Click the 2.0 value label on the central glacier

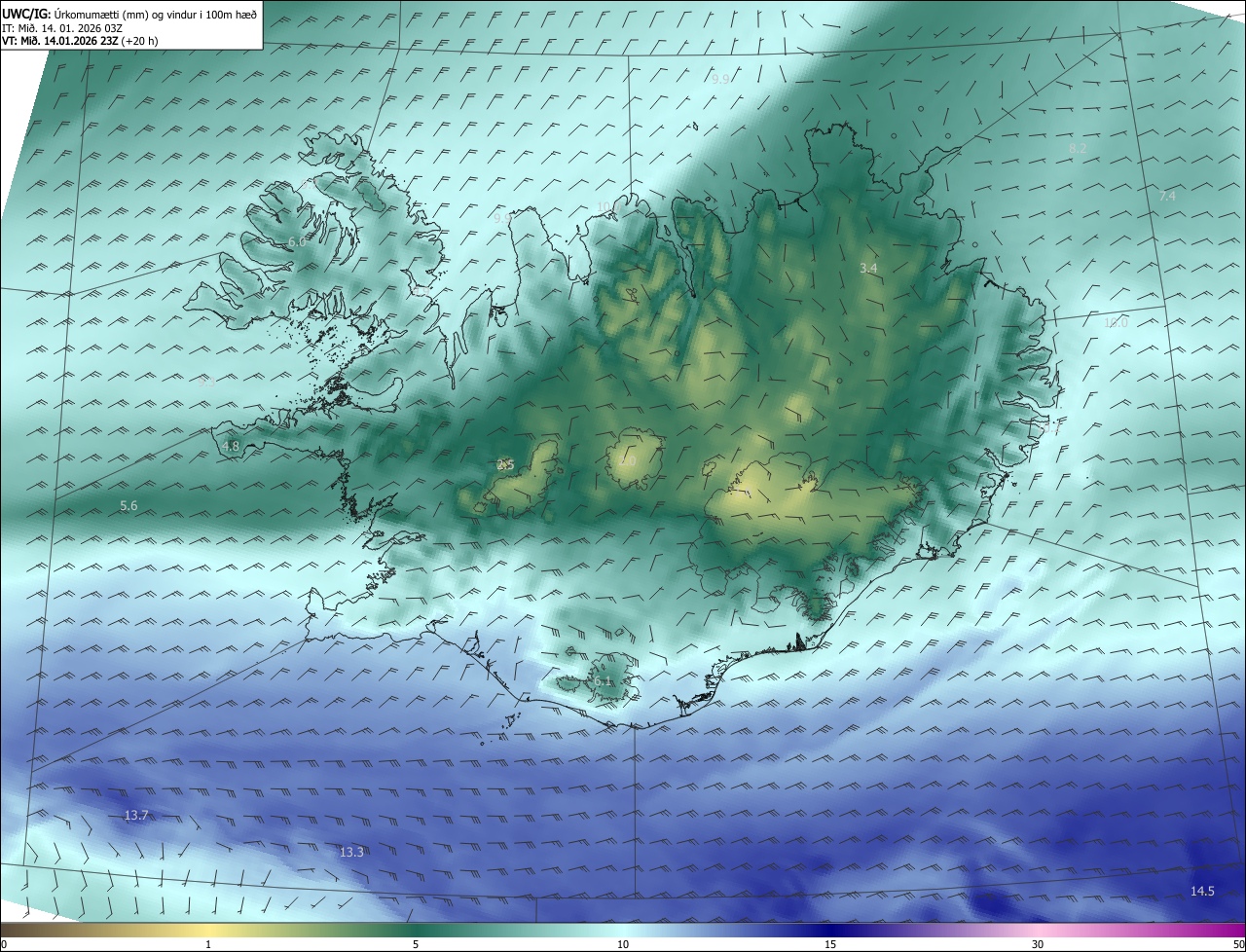[627, 460]
